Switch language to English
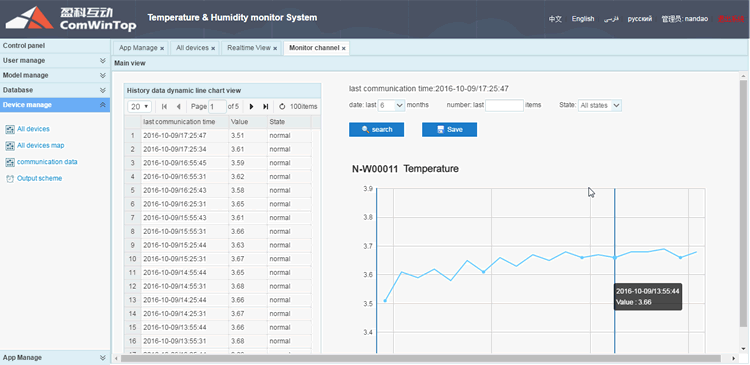The width and height of the screenshot is (750, 365). 583,19
